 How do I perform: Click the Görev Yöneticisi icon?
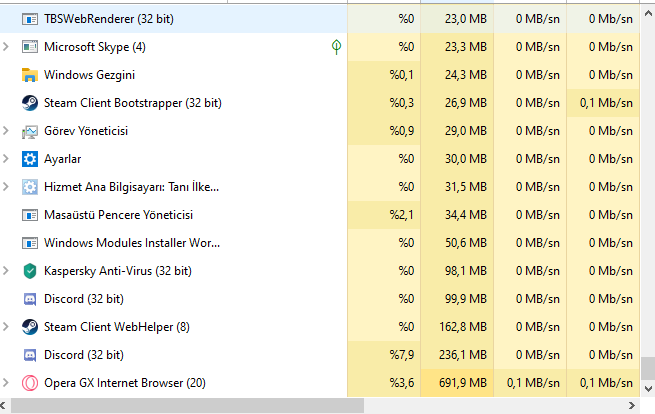pos(30,132)
